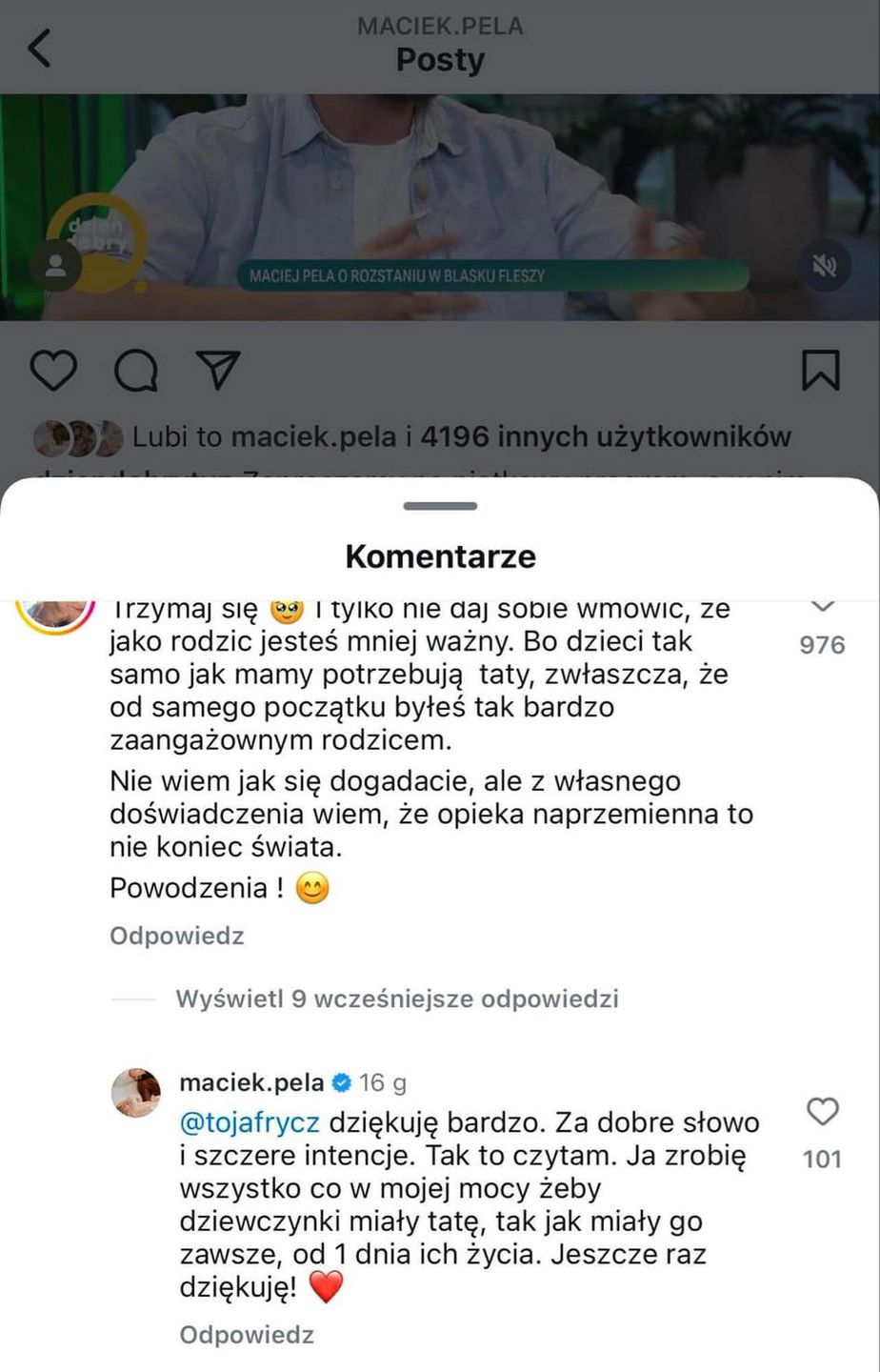Go back using the top-left arrow
This screenshot has width=880, height=1372.
39,48
